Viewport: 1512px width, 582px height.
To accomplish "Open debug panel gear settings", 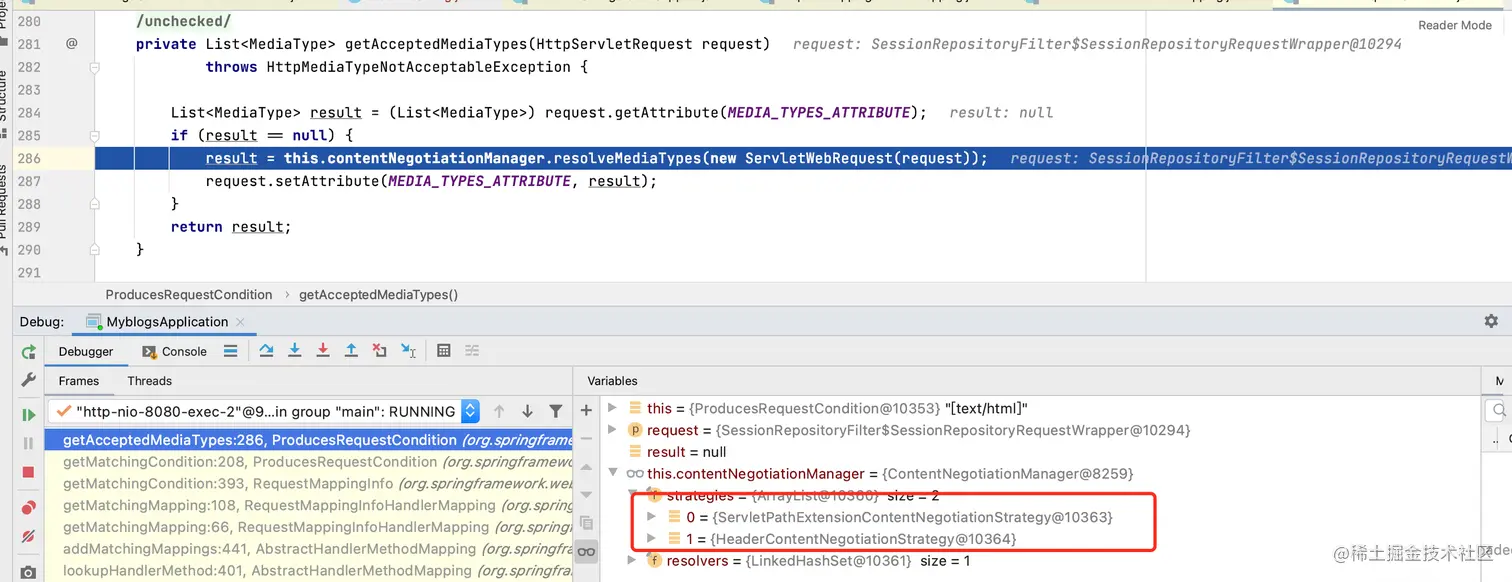I will click(1491, 321).
